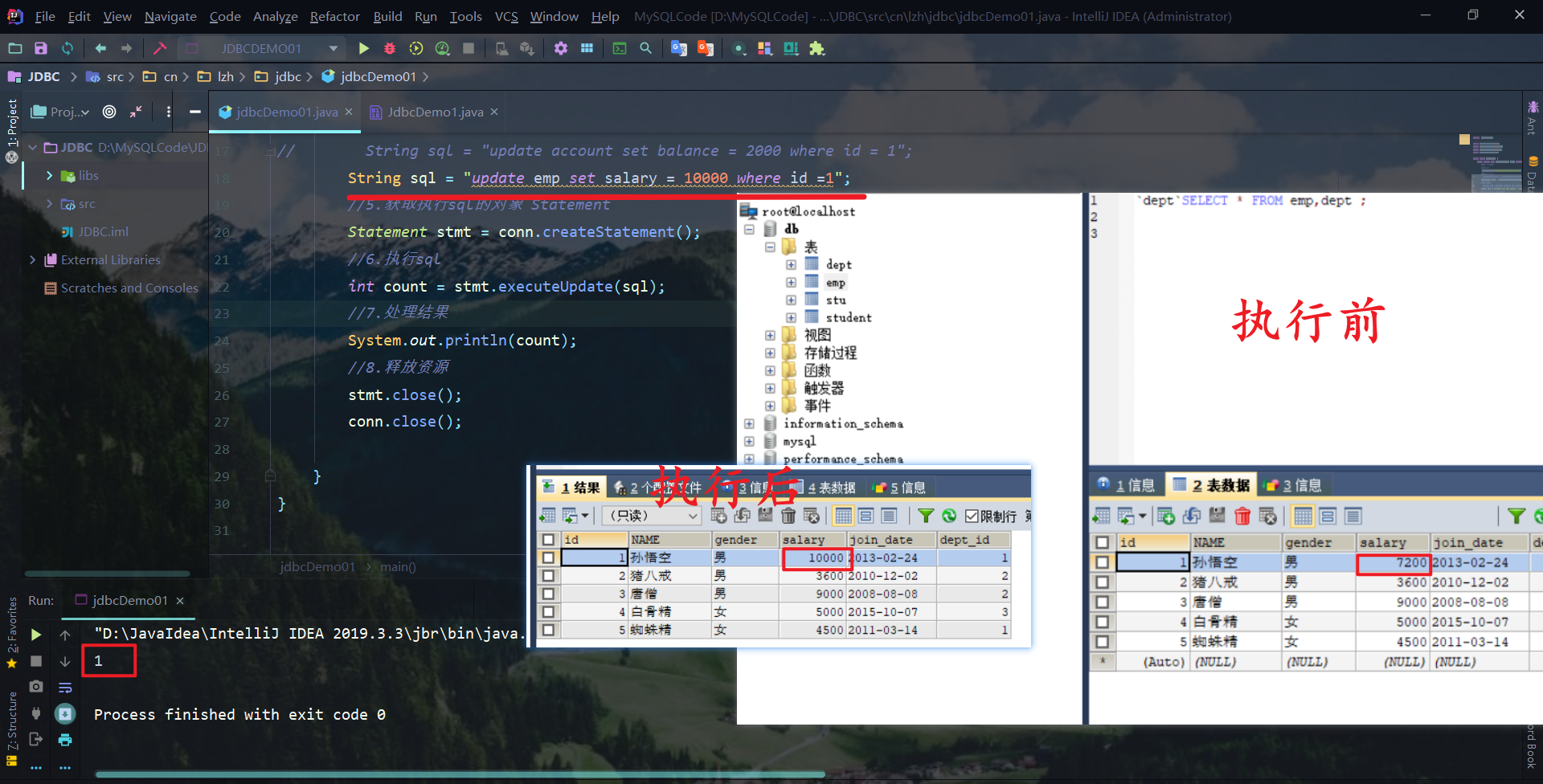Screen dimensions: 1543x784
Task: Expand the libs folder in project tree
Action: tap(49, 175)
